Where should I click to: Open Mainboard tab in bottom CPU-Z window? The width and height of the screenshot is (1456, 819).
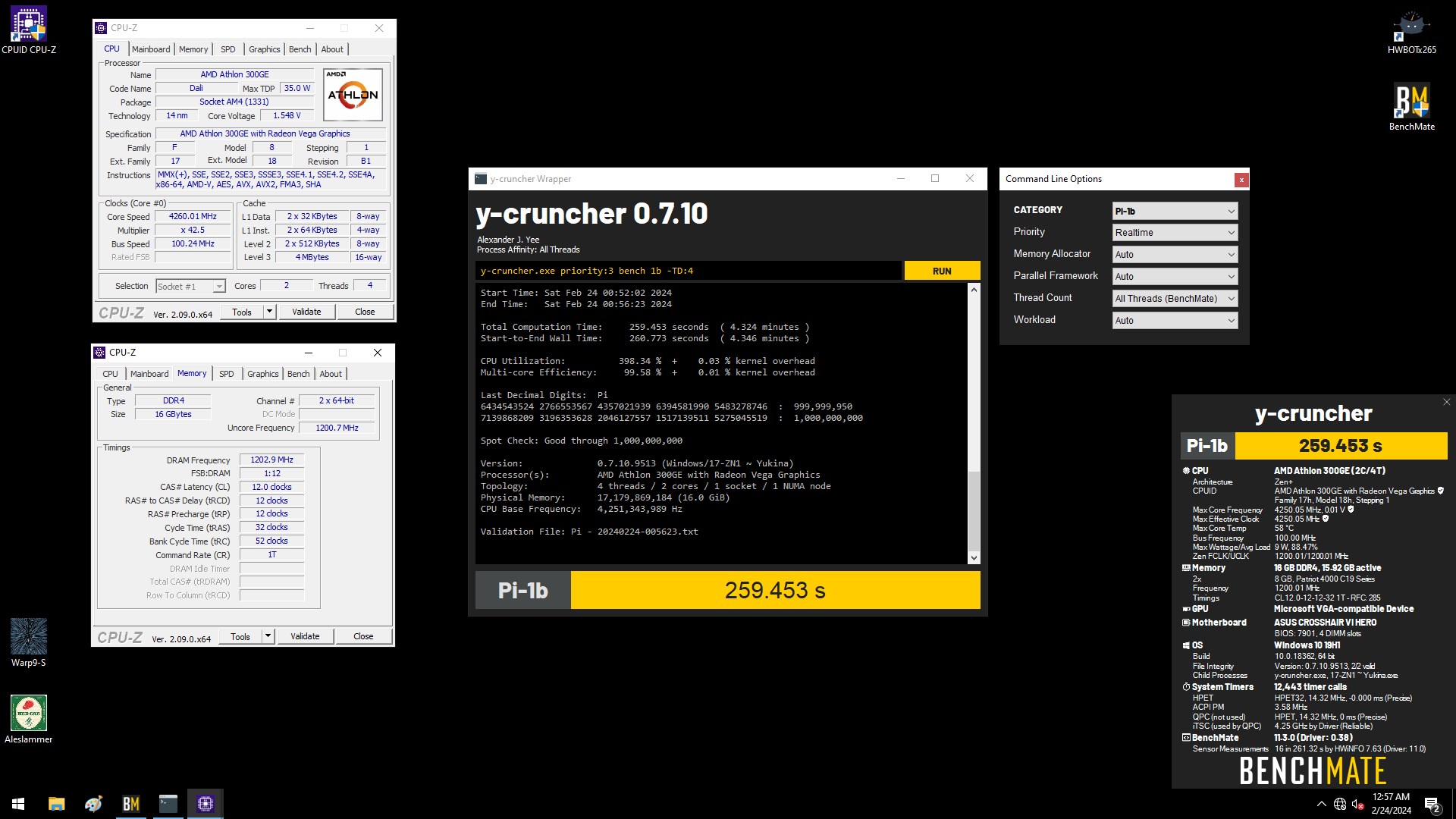149,374
